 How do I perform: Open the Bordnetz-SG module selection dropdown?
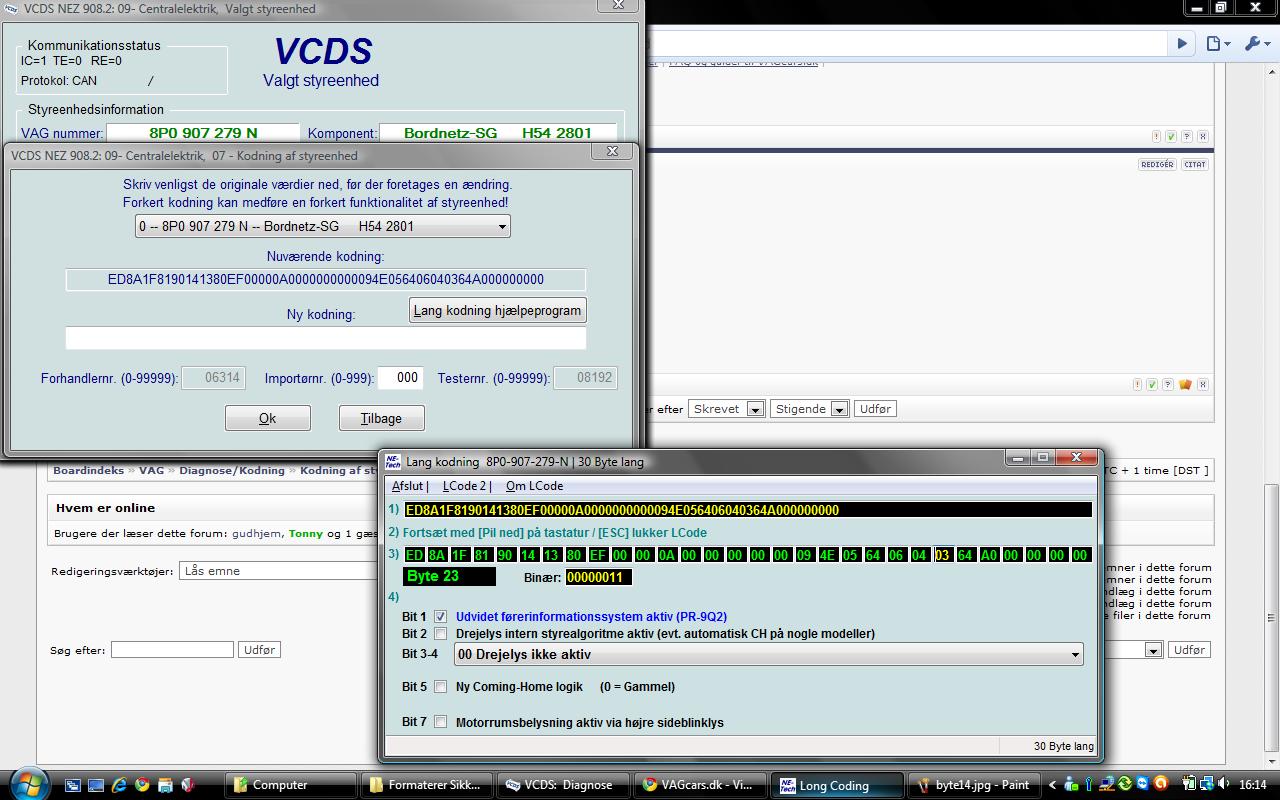[501, 227]
